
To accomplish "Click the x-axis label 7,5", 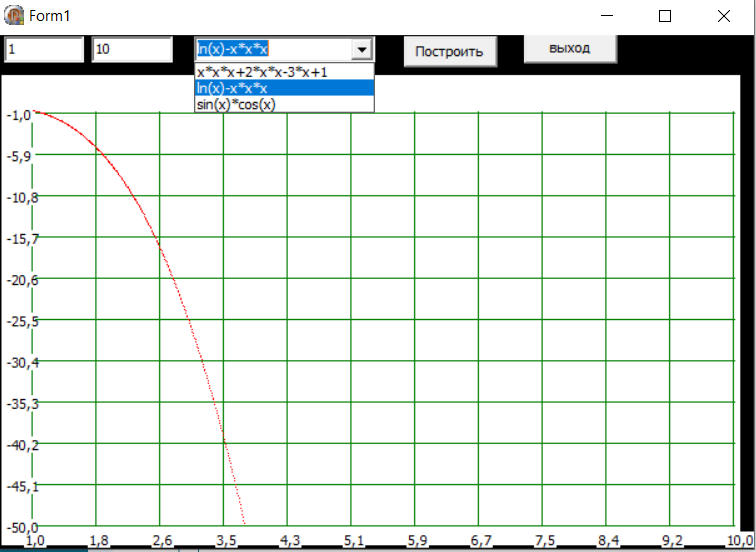I will click(545, 540).
